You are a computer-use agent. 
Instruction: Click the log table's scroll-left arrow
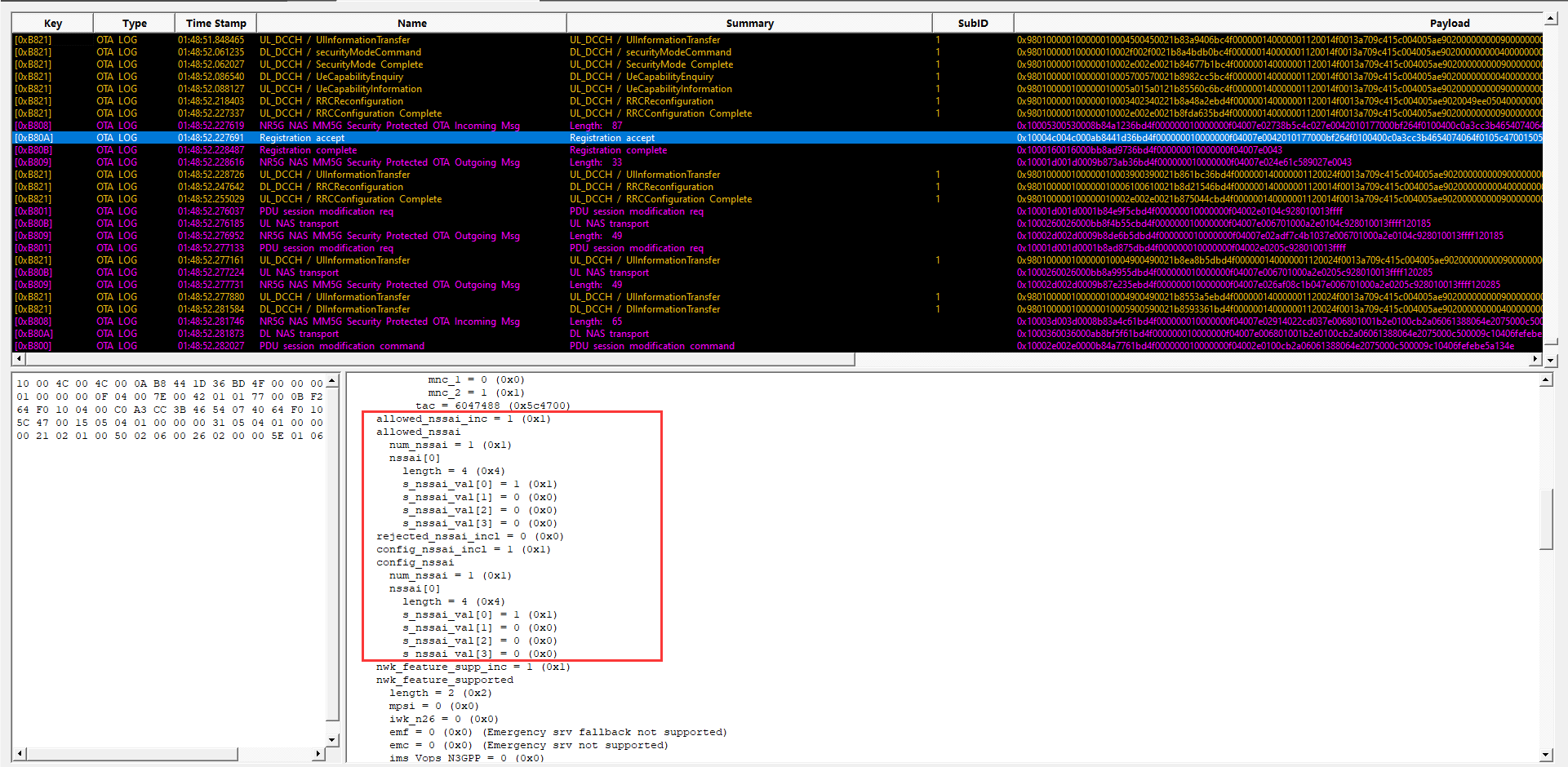click(18, 359)
